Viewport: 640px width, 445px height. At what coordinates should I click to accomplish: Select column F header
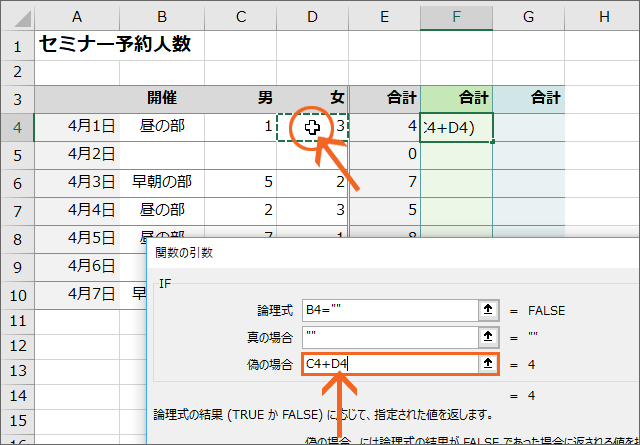[x=456, y=17]
